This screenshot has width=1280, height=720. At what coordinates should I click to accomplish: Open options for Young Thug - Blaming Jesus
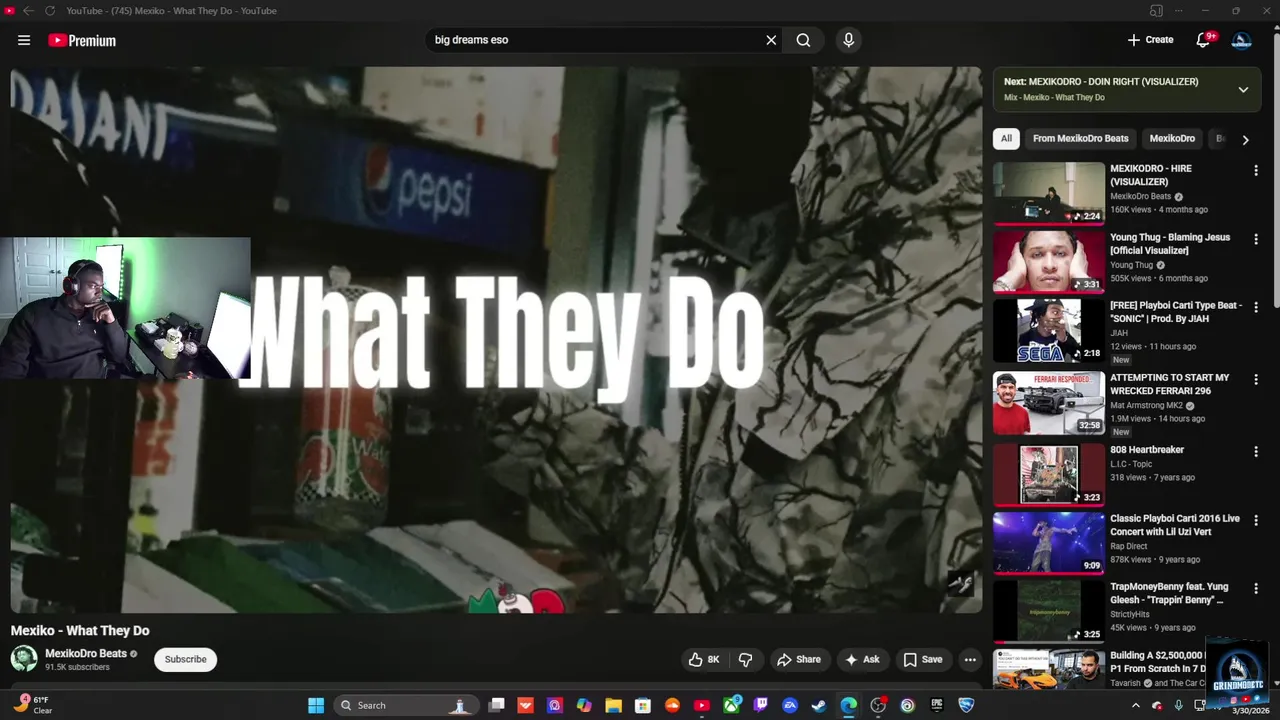(x=1256, y=240)
